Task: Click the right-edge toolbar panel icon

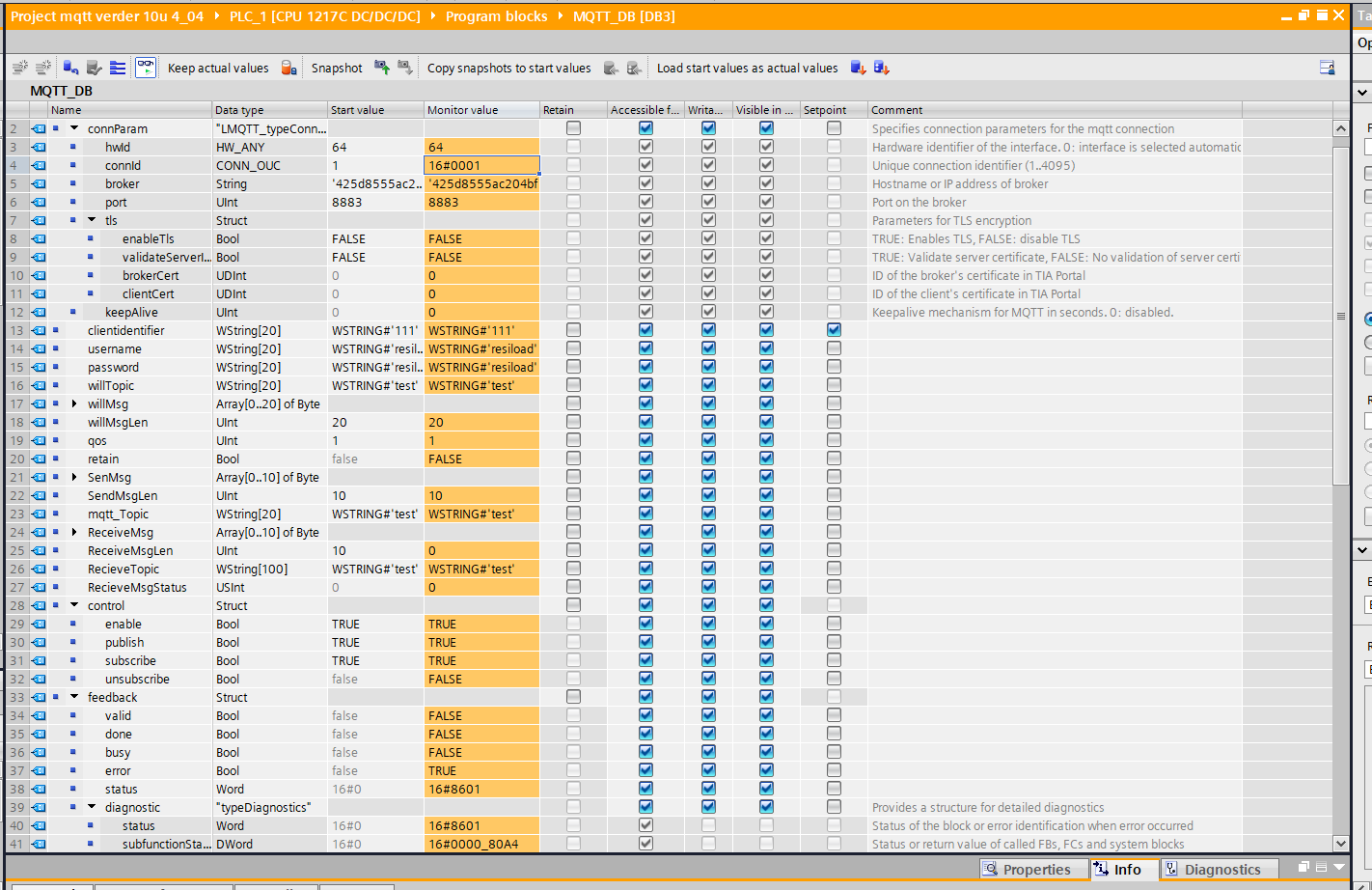Action: [x=1328, y=68]
